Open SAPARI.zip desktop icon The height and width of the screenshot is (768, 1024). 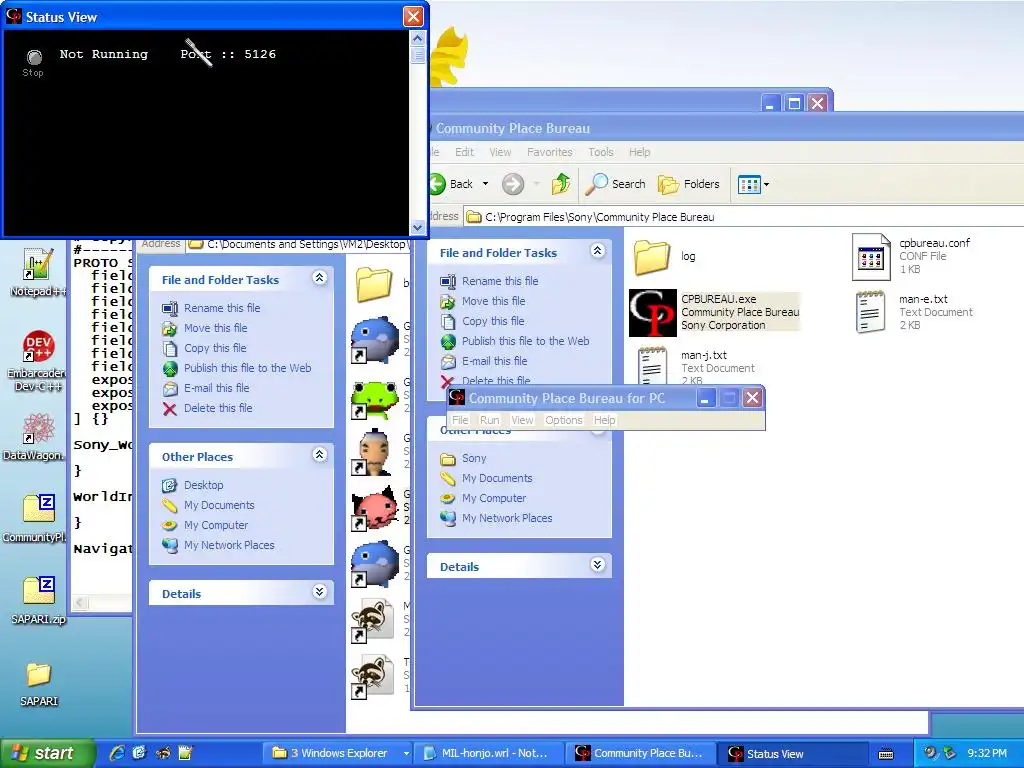tap(38, 600)
